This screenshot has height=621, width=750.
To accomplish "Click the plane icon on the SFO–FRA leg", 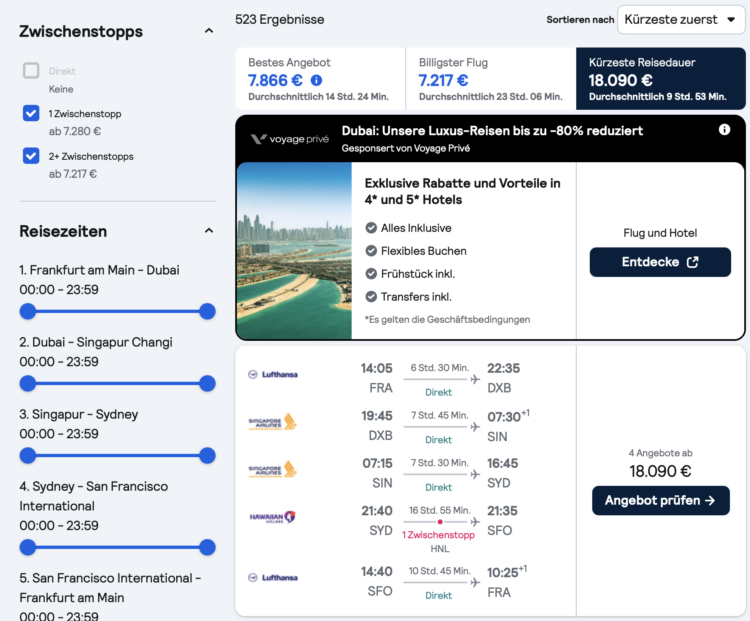I will (x=475, y=582).
